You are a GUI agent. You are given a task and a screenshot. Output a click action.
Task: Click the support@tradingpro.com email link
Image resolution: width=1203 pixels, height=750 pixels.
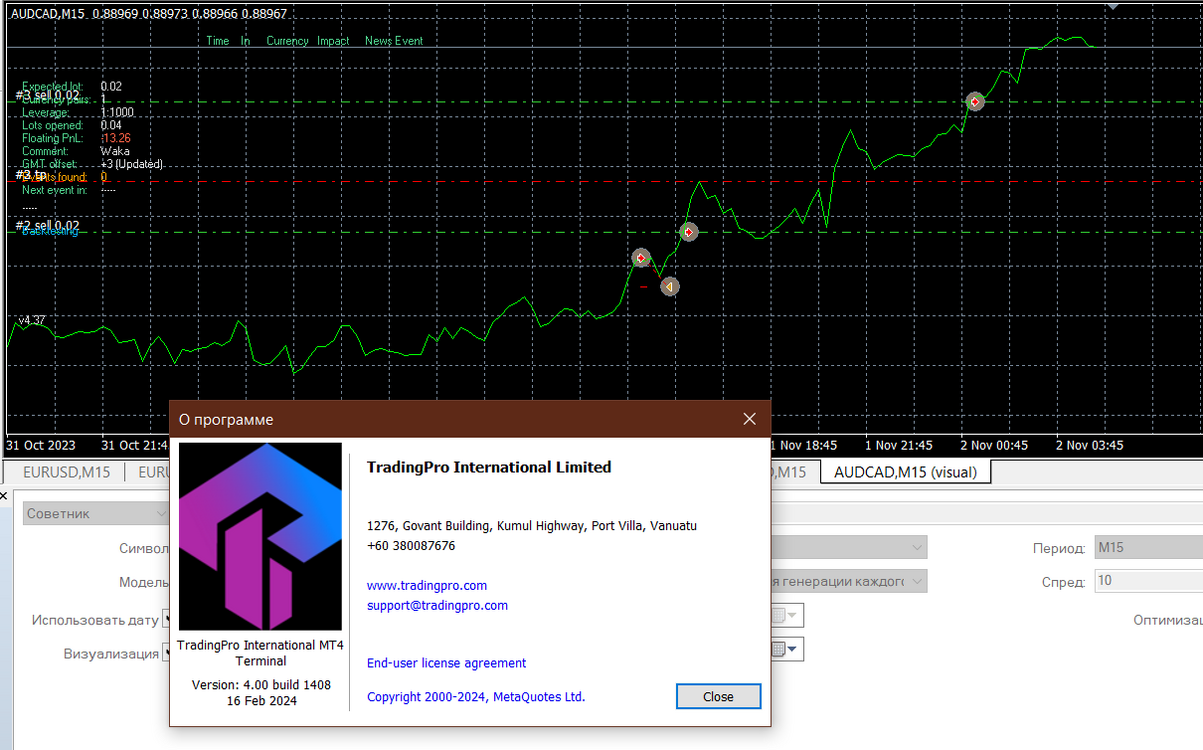pos(437,606)
